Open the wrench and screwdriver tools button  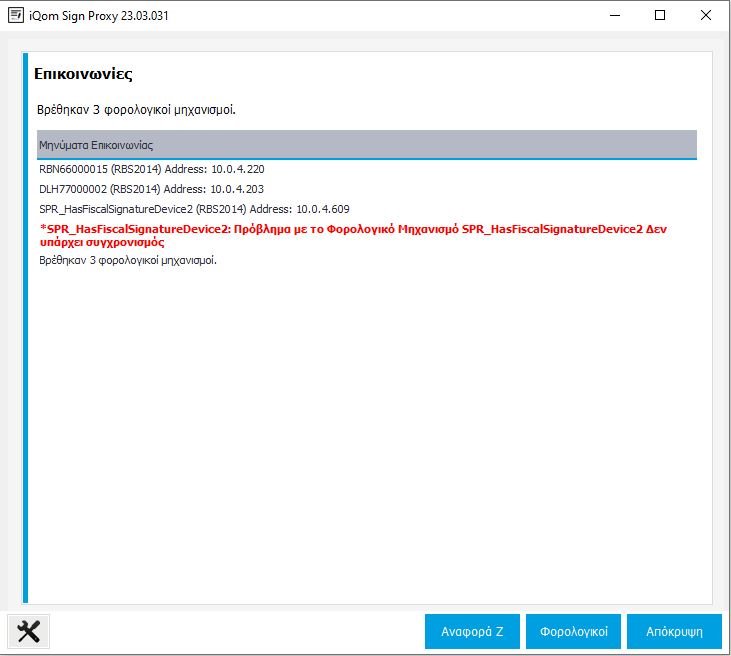click(29, 631)
